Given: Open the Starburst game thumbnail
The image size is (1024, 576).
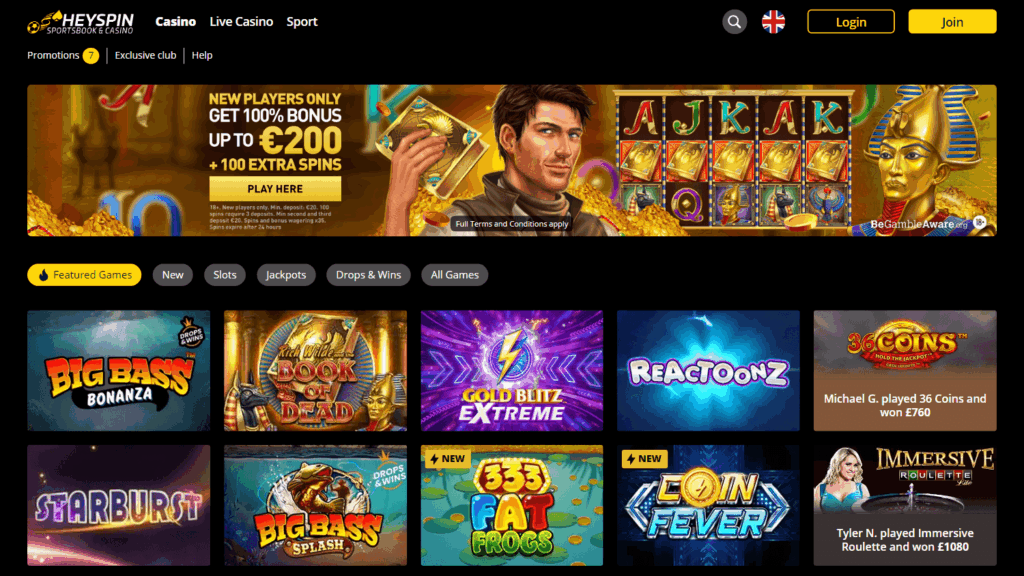Looking at the screenshot, I should coord(119,505).
